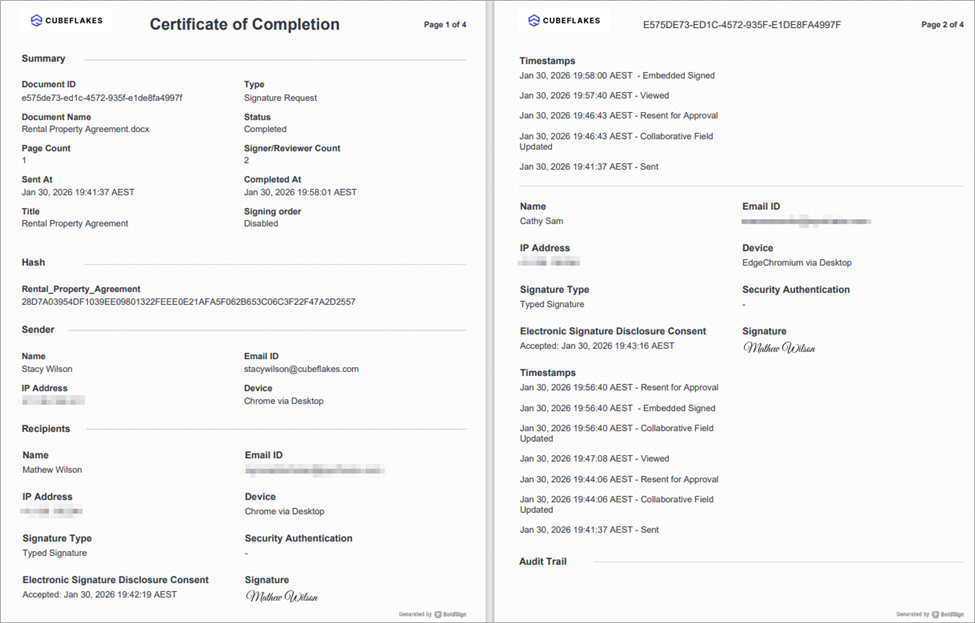
Task: Select the hash value starting with "28D7A03954"
Action: pyautogui.click(x=188, y=302)
